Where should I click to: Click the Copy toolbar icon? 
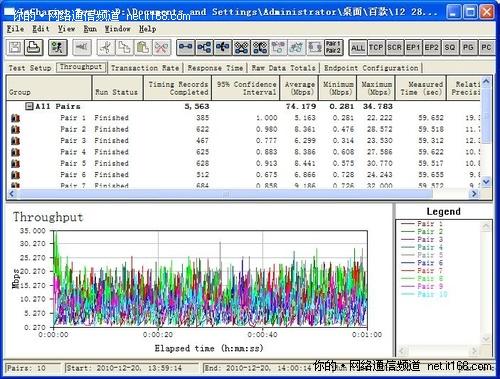(124, 48)
